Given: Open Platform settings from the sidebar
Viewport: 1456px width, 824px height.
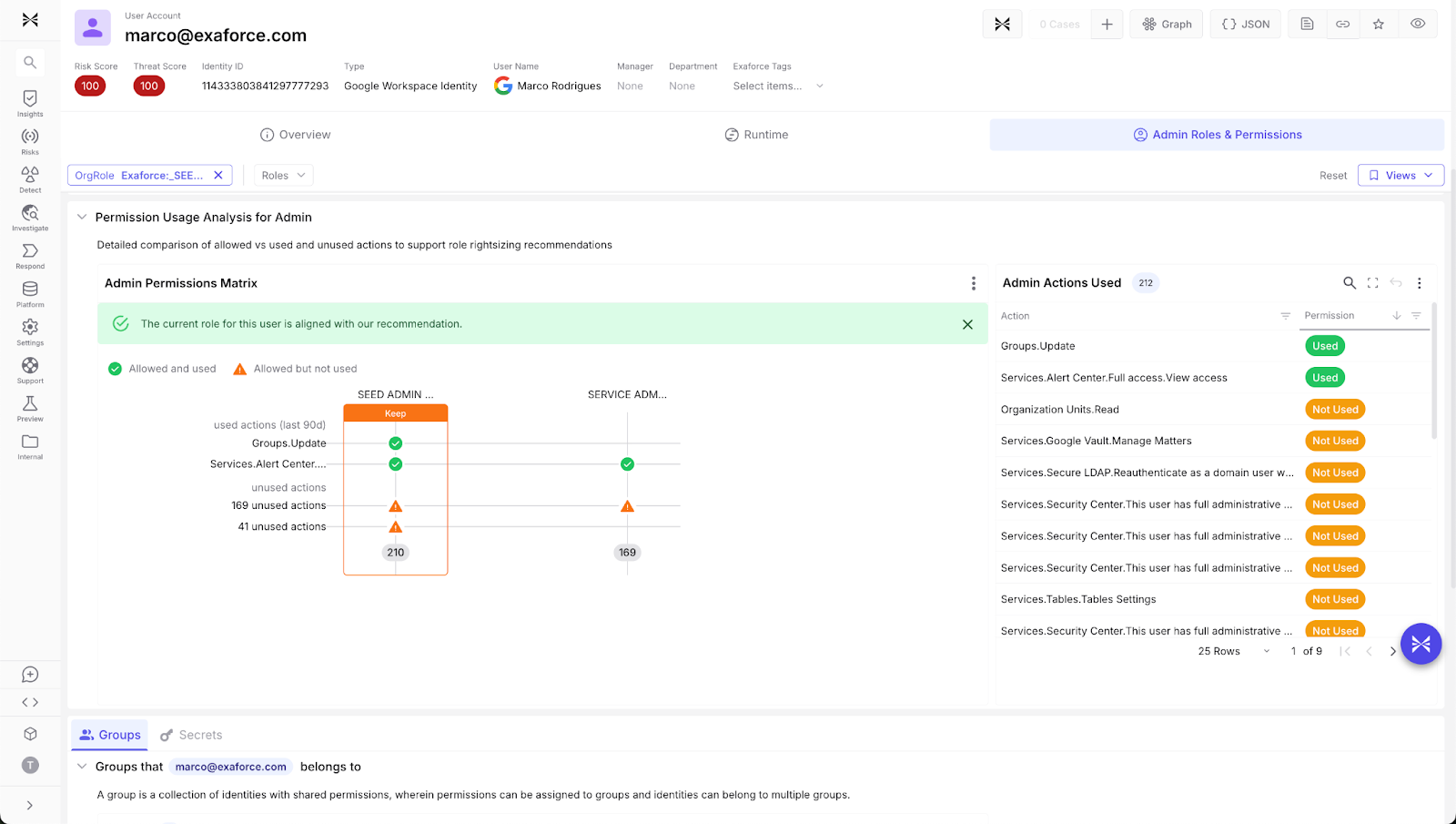Looking at the screenshot, I should point(30,291).
